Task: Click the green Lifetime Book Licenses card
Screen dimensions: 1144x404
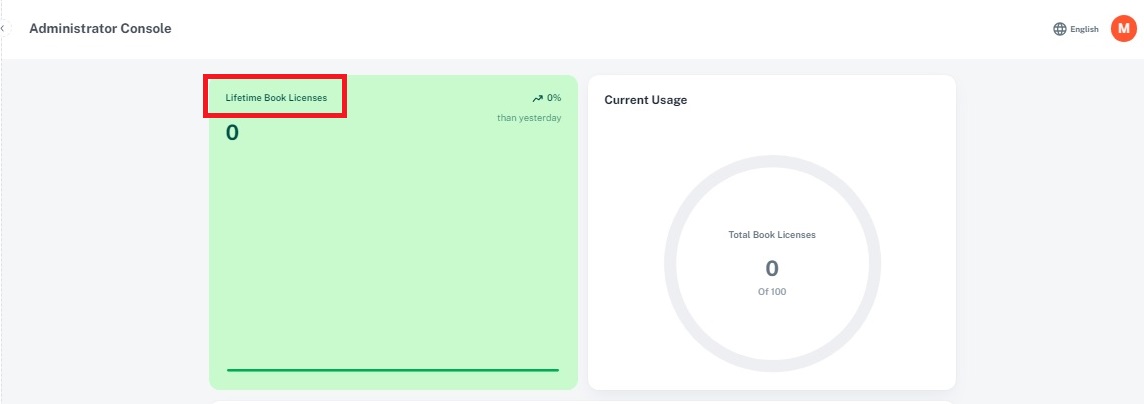Action: click(392, 250)
